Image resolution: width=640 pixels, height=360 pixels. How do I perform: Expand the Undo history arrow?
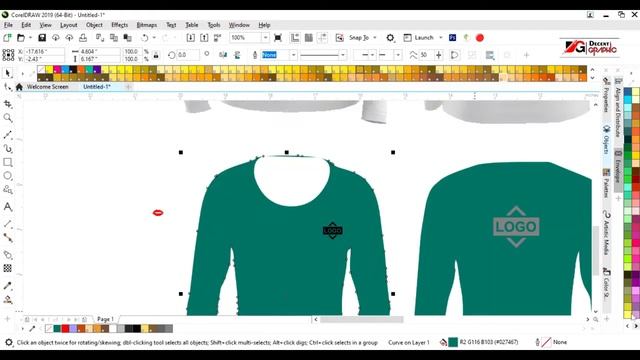coord(154,38)
